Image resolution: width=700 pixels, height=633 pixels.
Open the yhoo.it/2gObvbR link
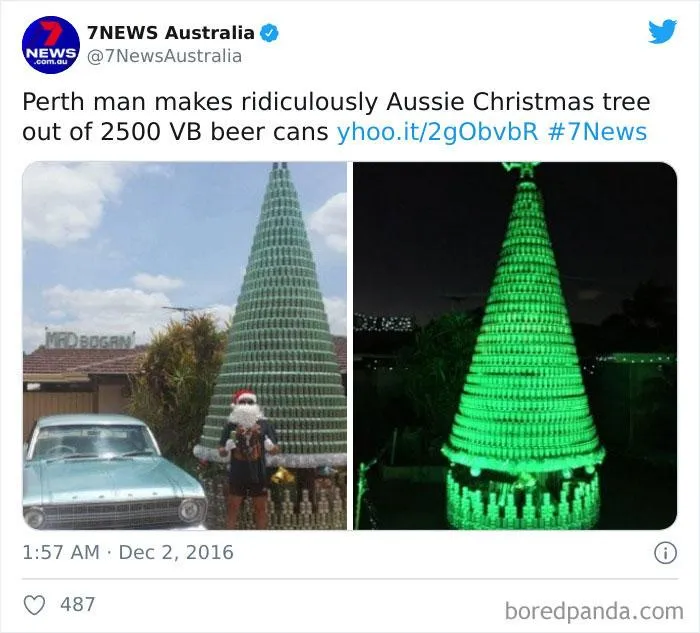437,132
